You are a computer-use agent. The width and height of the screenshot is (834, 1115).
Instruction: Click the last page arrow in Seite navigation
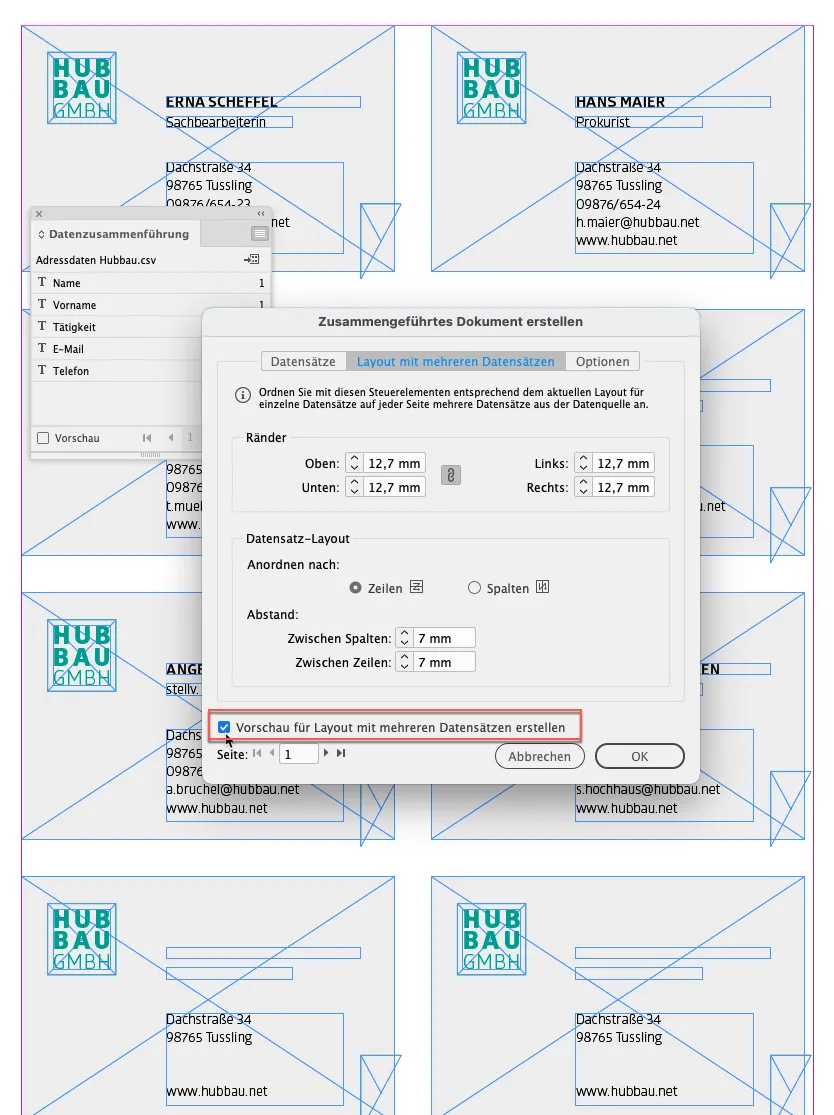pos(342,754)
